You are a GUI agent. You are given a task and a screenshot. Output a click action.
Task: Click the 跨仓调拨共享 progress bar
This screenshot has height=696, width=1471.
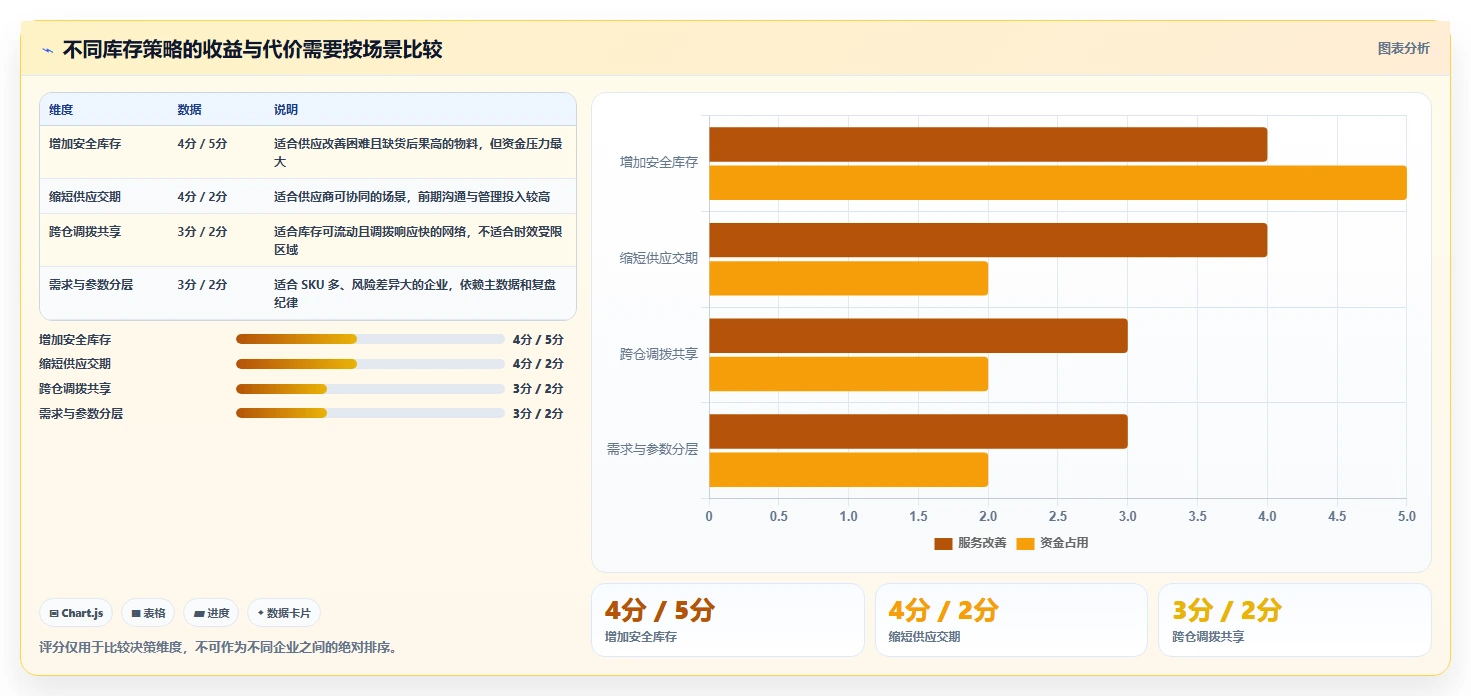(370, 388)
